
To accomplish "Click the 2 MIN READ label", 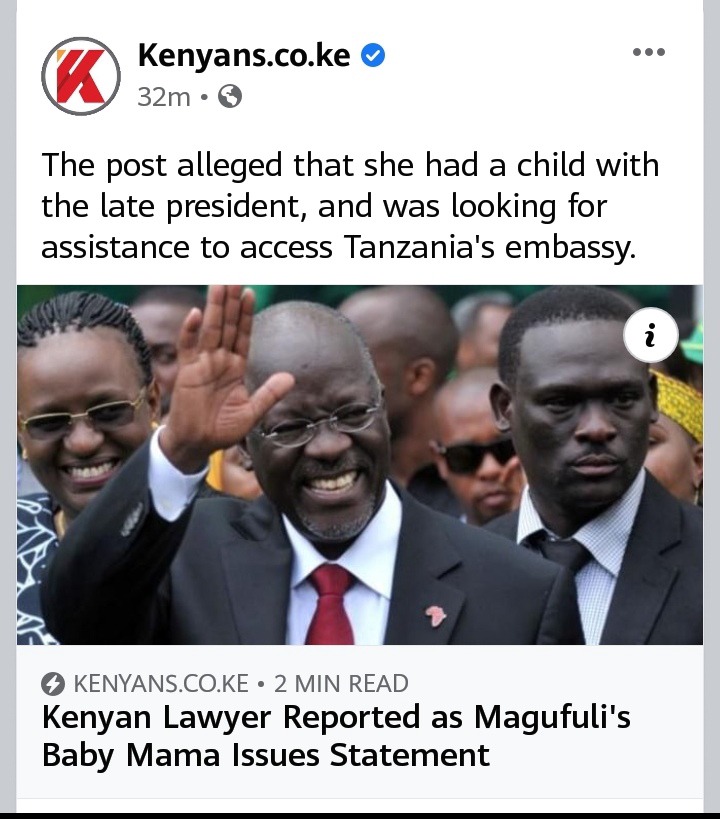I will pyautogui.click(x=341, y=684).
